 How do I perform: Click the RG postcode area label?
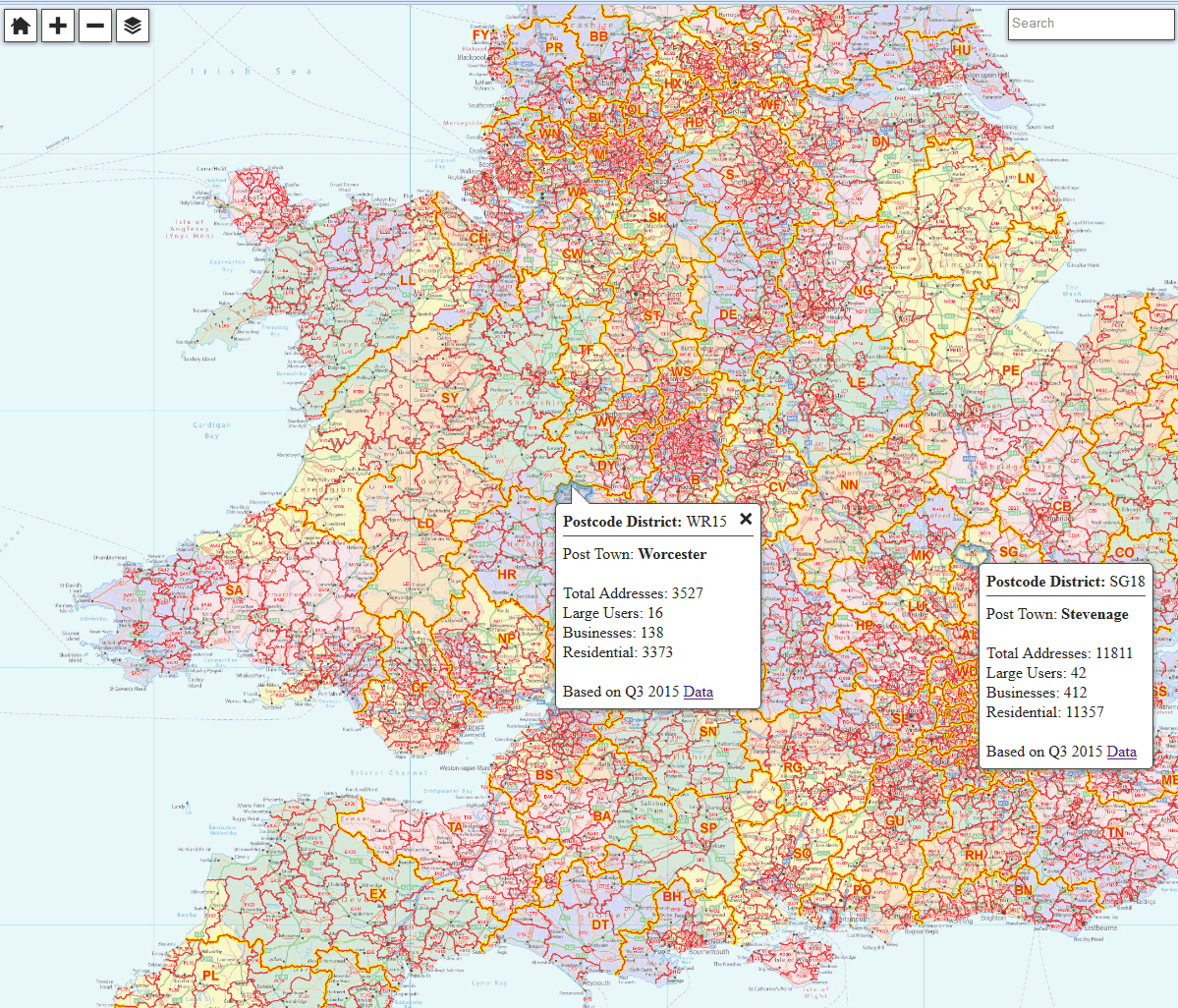(793, 767)
